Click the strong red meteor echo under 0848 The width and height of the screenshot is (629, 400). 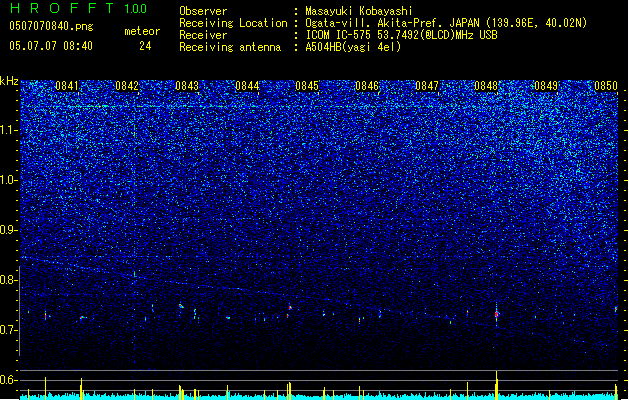pos(497,314)
